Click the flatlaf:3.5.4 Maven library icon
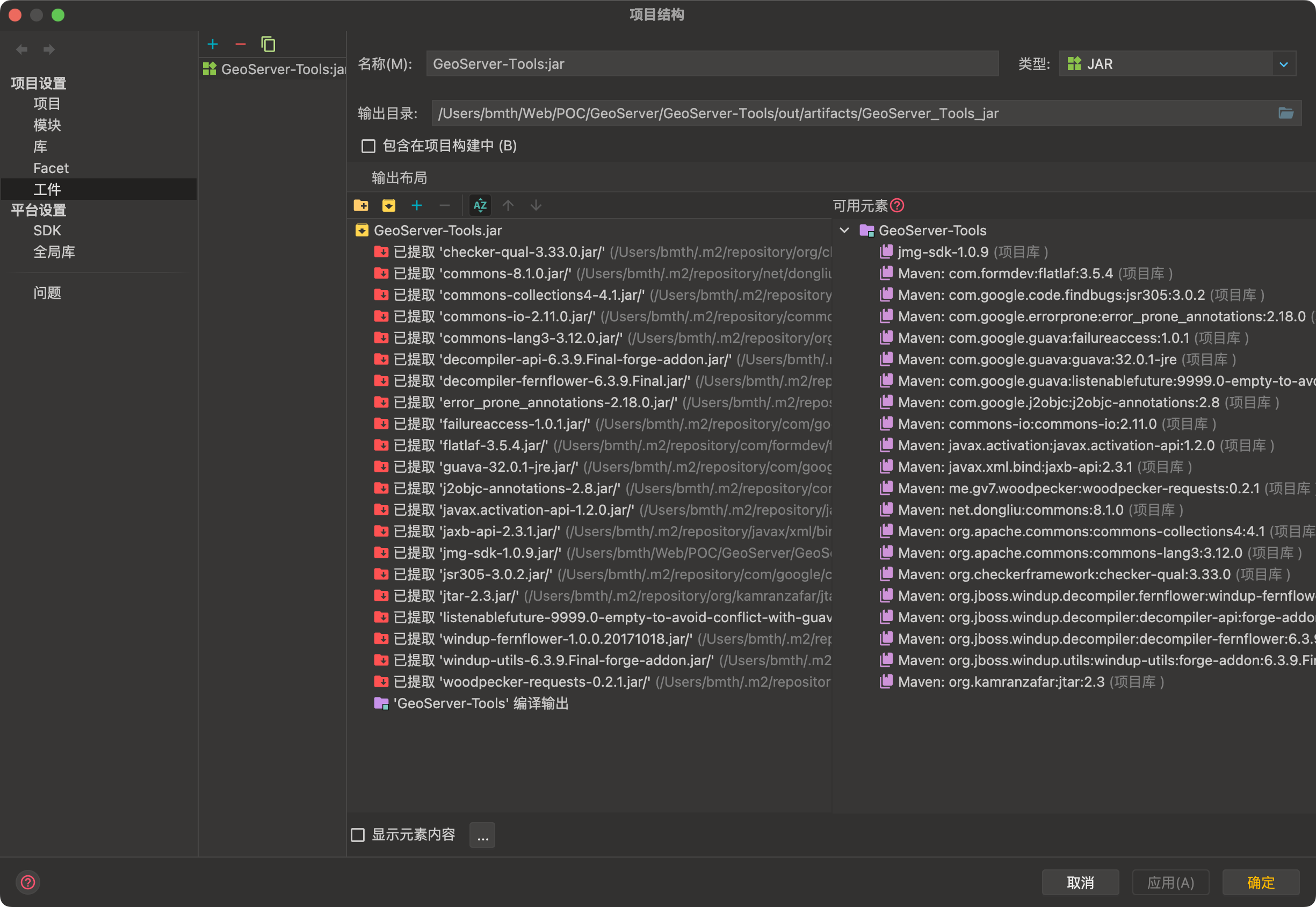This screenshot has height=907, width=1316. pos(886,273)
